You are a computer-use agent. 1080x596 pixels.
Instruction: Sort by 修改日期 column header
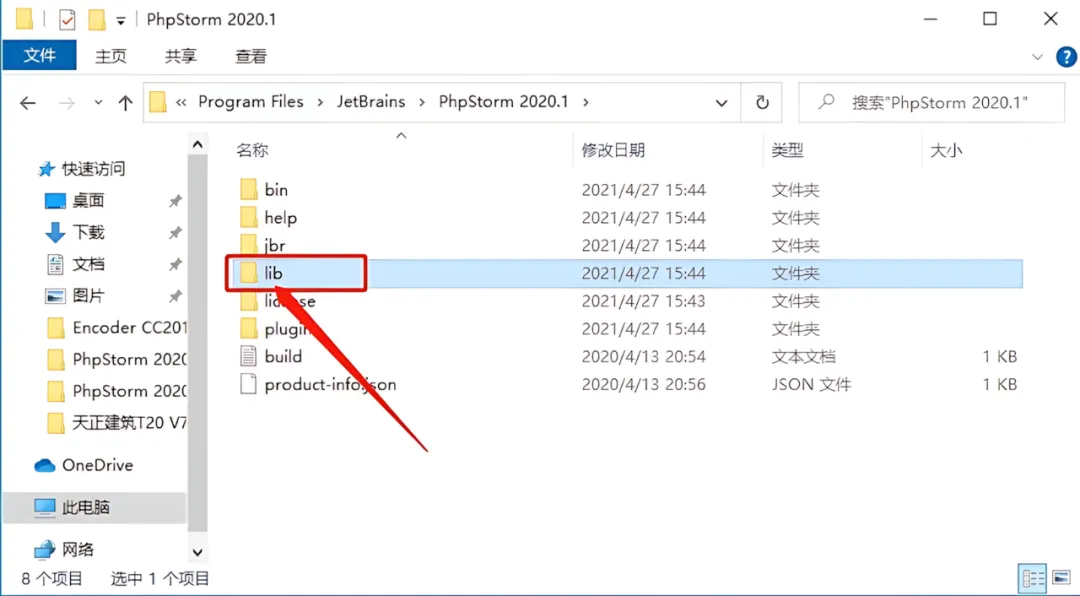click(613, 150)
